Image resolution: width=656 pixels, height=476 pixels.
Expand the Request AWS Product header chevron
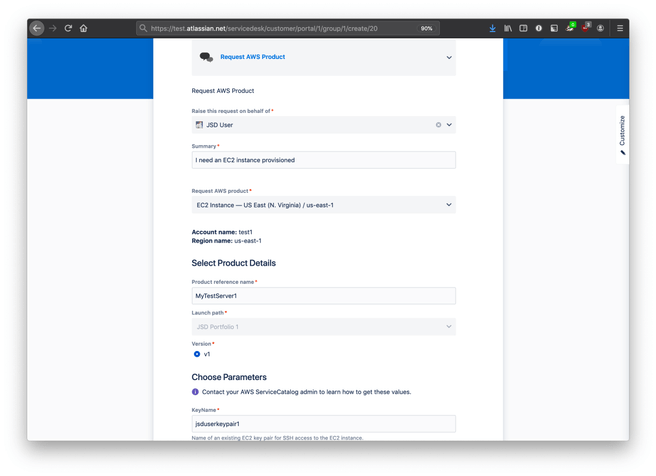tap(449, 58)
